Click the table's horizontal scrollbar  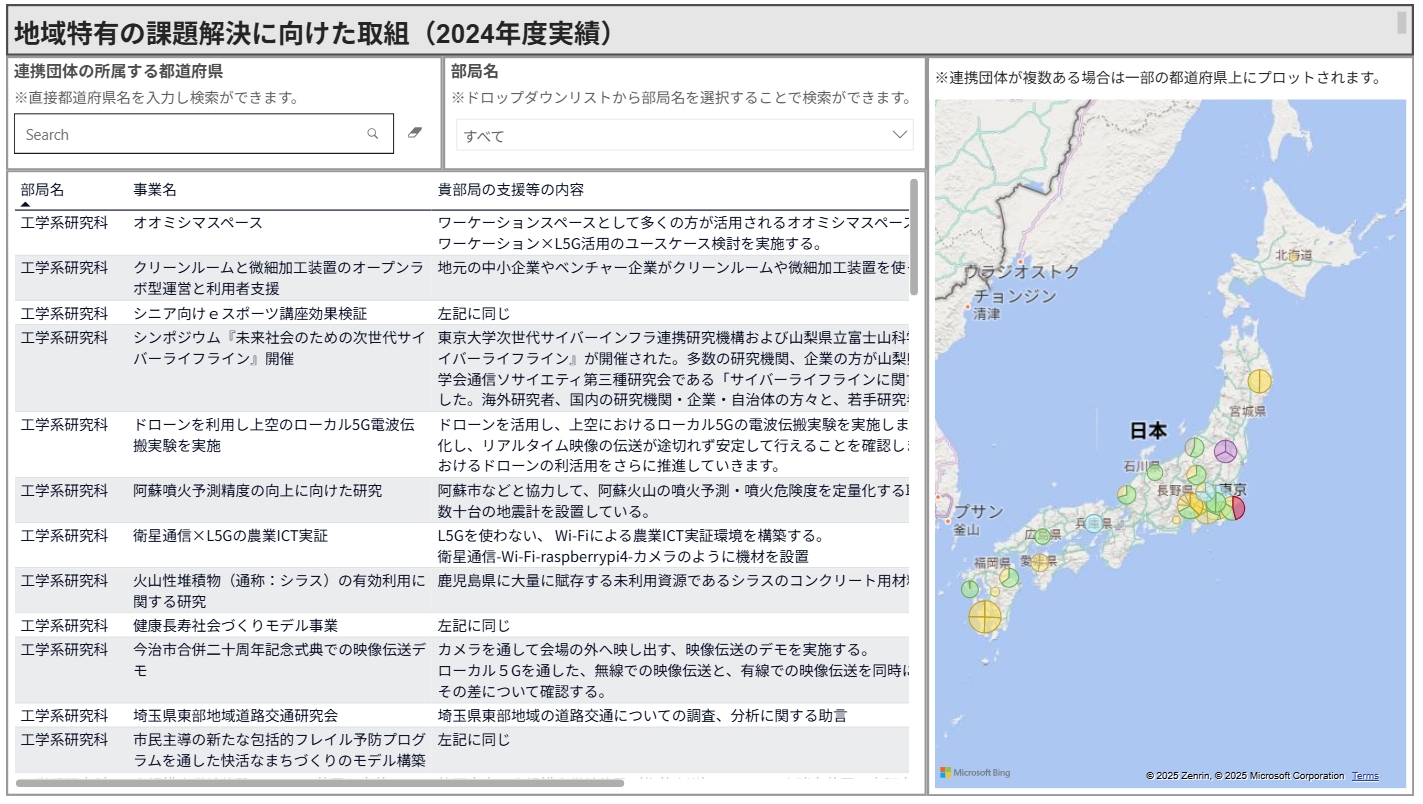[320, 783]
